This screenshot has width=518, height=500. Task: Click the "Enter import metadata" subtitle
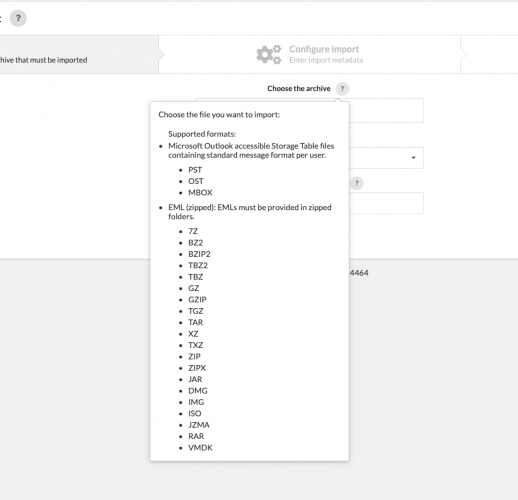(x=326, y=60)
